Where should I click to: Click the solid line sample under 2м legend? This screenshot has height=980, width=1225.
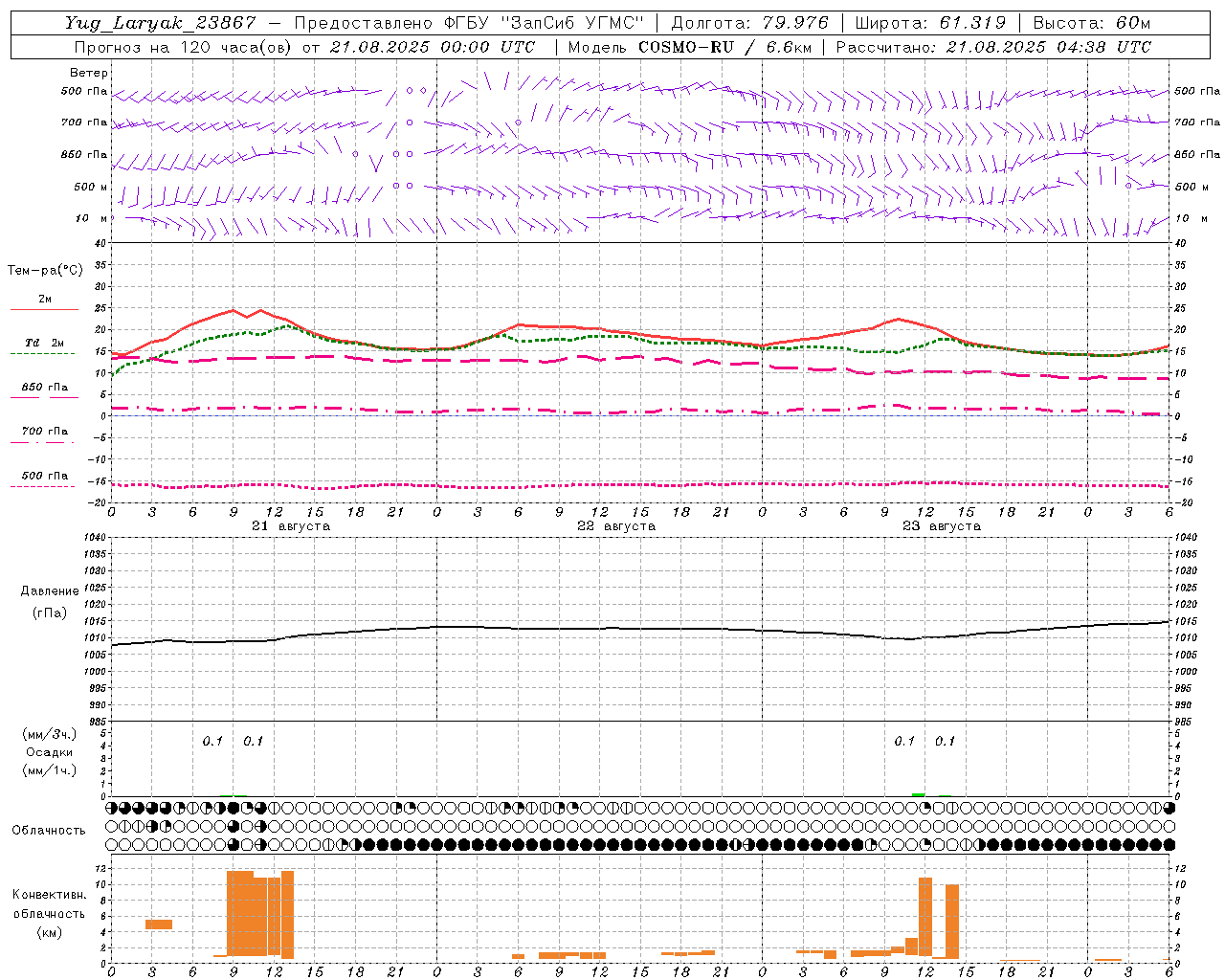click(x=44, y=310)
